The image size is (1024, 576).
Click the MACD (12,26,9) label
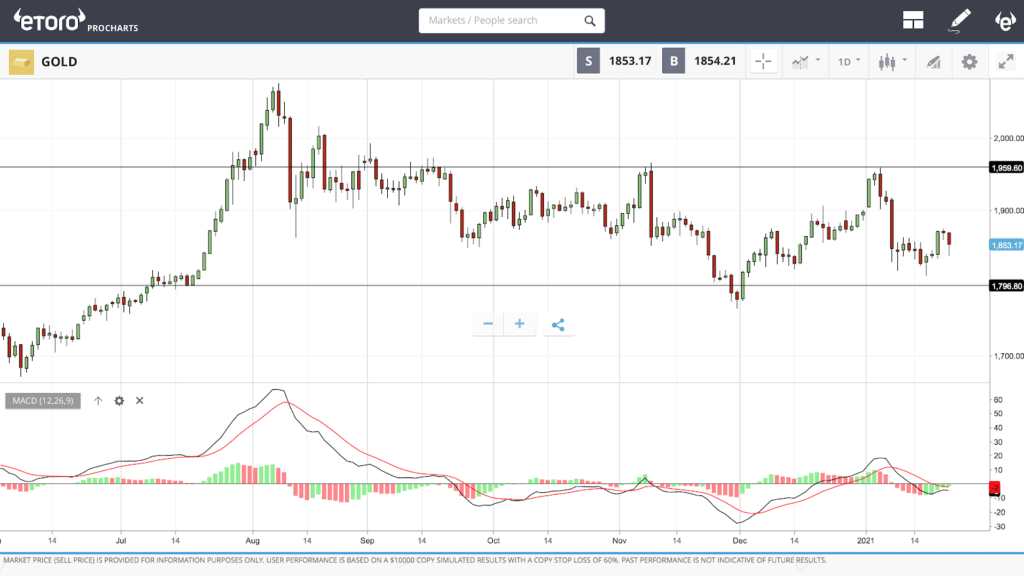[43, 400]
